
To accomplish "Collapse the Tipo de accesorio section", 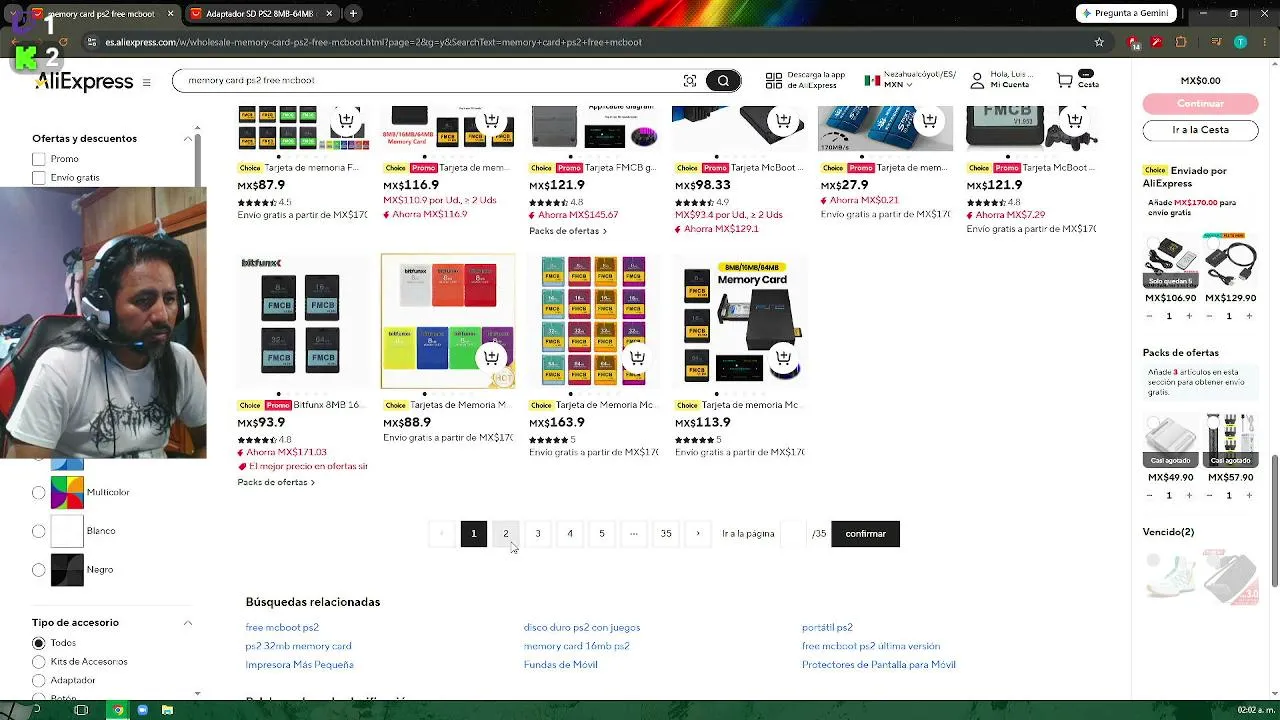I will tap(187, 623).
